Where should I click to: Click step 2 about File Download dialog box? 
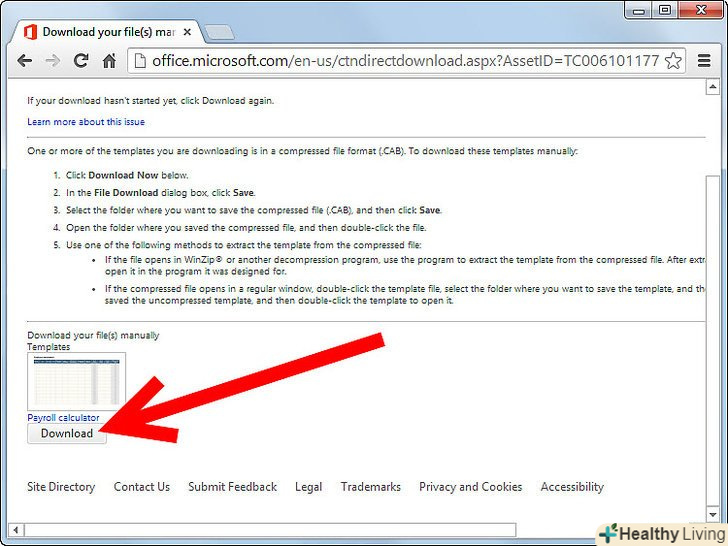160,193
